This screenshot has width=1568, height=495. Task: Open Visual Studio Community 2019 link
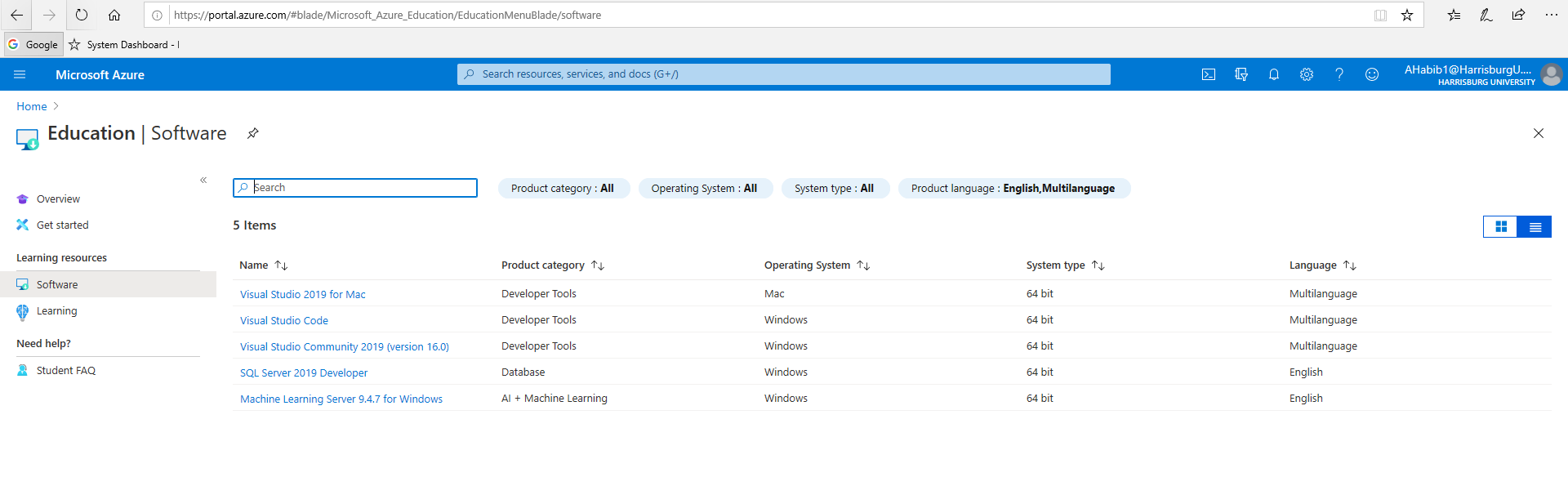345,346
